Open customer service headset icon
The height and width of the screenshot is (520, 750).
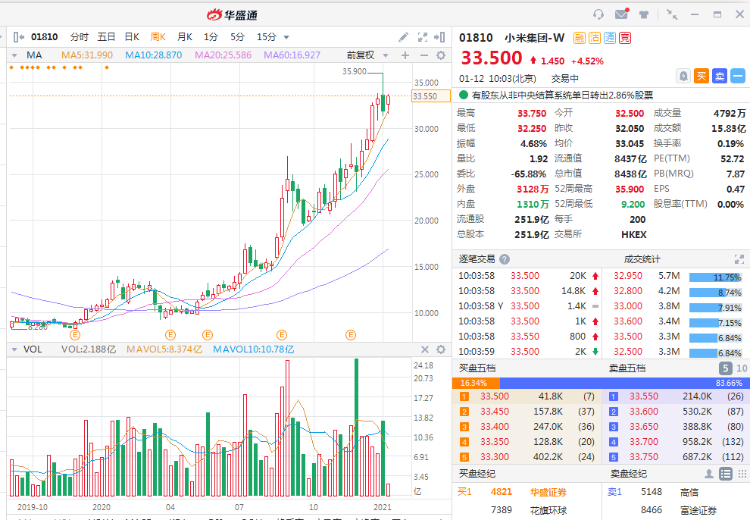pyautogui.click(x=598, y=14)
